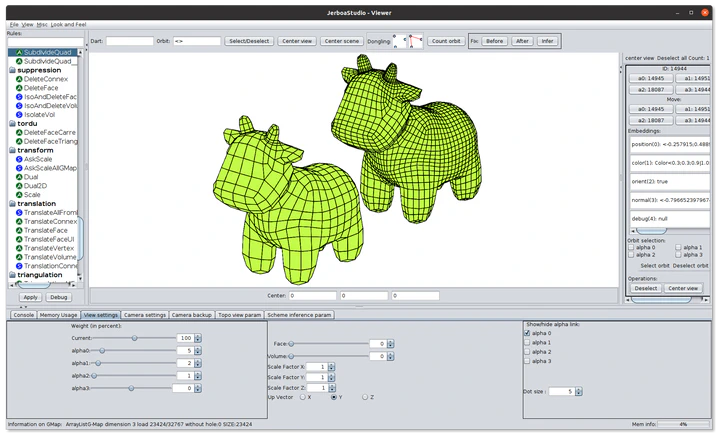Click the Scale Factor Z spinner arrows

[332, 388]
